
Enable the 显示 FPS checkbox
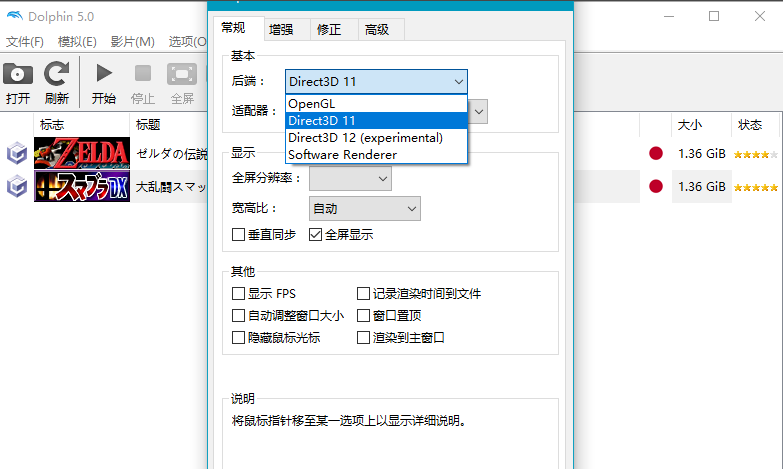pos(238,293)
